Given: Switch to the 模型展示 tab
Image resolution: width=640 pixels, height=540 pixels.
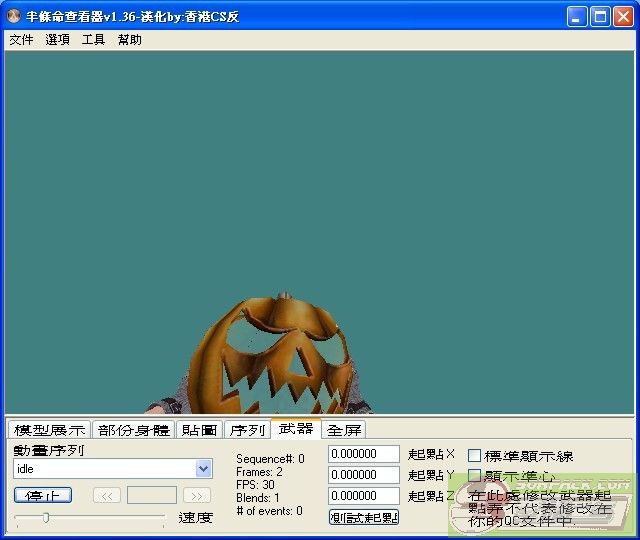Looking at the screenshot, I should coord(48,430).
